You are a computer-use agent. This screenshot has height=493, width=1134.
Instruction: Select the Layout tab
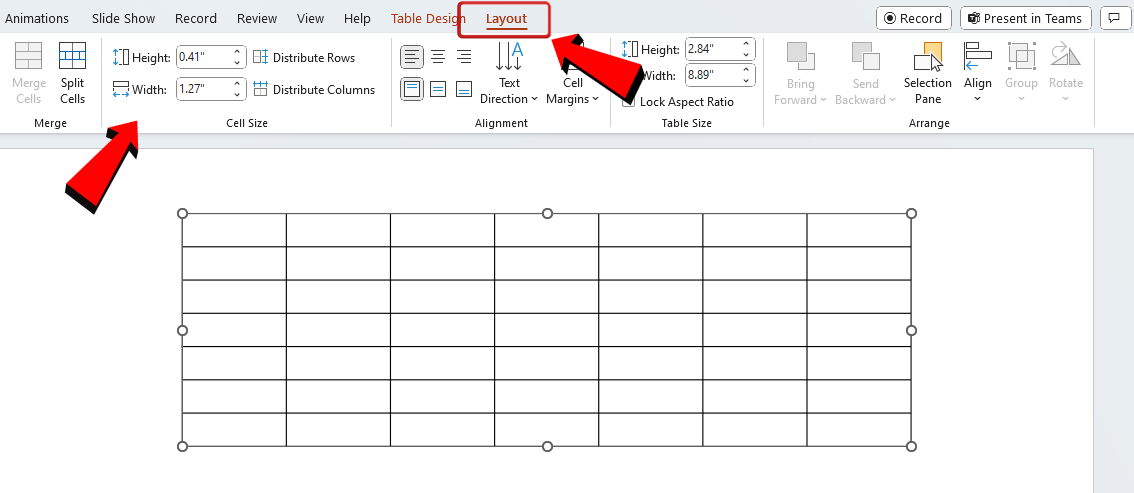click(x=506, y=19)
